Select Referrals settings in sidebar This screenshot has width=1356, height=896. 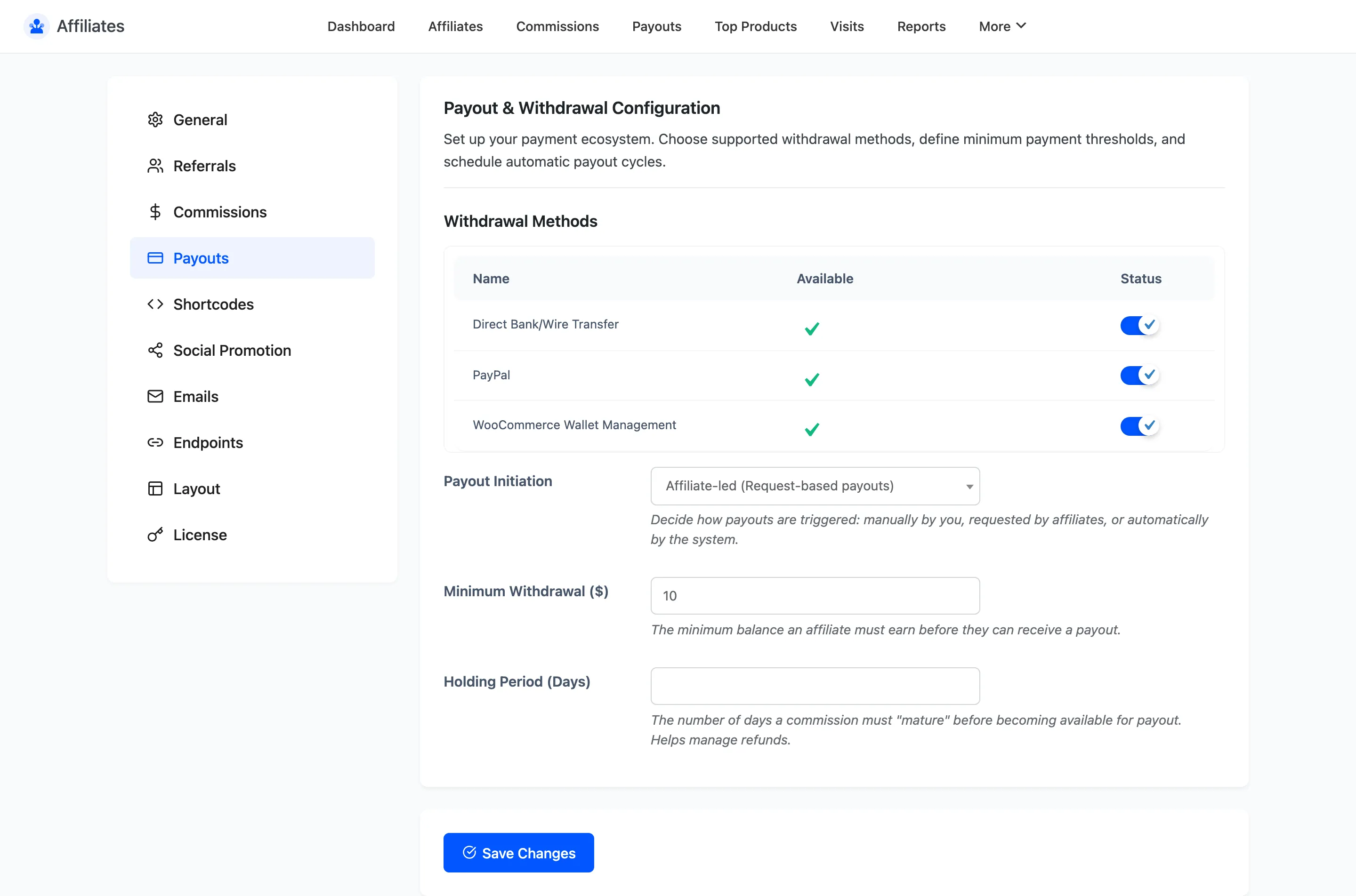(x=252, y=166)
